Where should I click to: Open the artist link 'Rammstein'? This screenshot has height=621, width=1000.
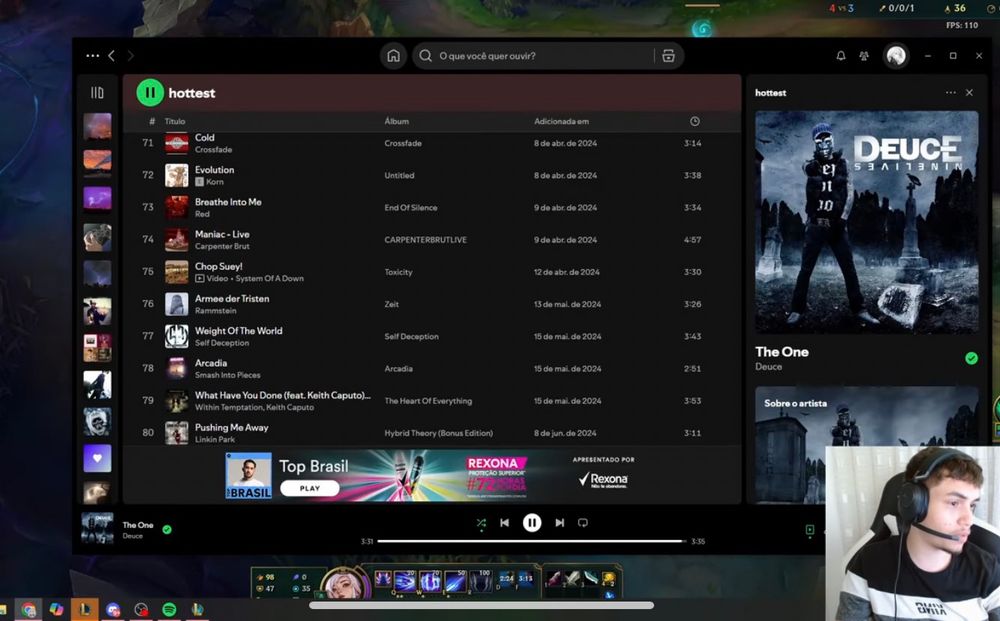point(216,310)
